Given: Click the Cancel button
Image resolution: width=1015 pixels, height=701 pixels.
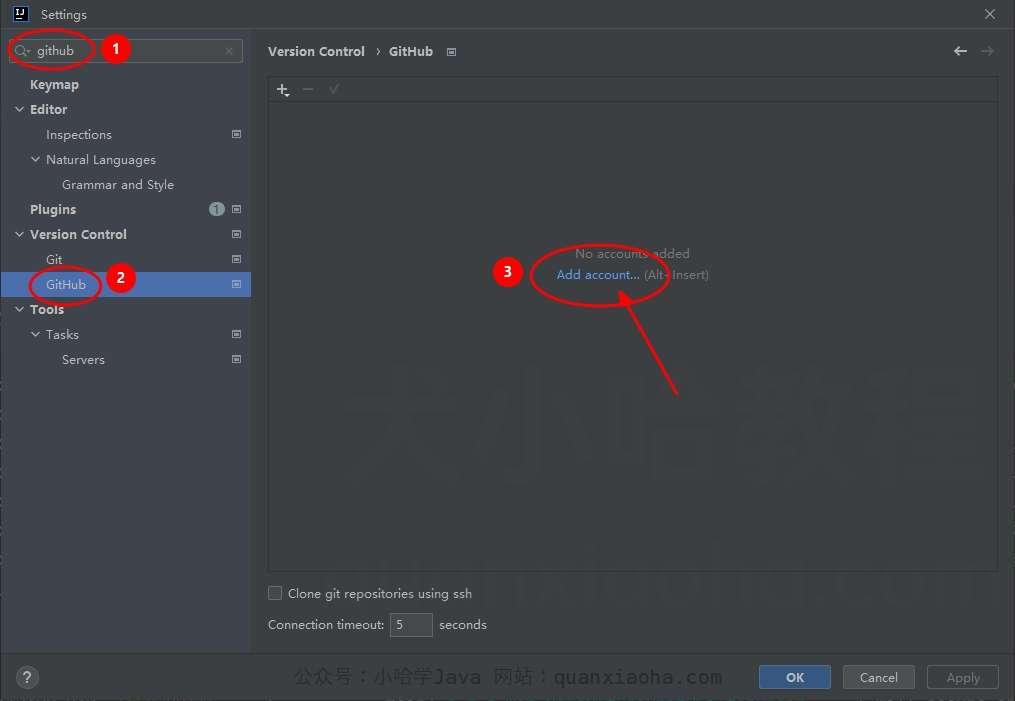Looking at the screenshot, I should click(x=878, y=677).
